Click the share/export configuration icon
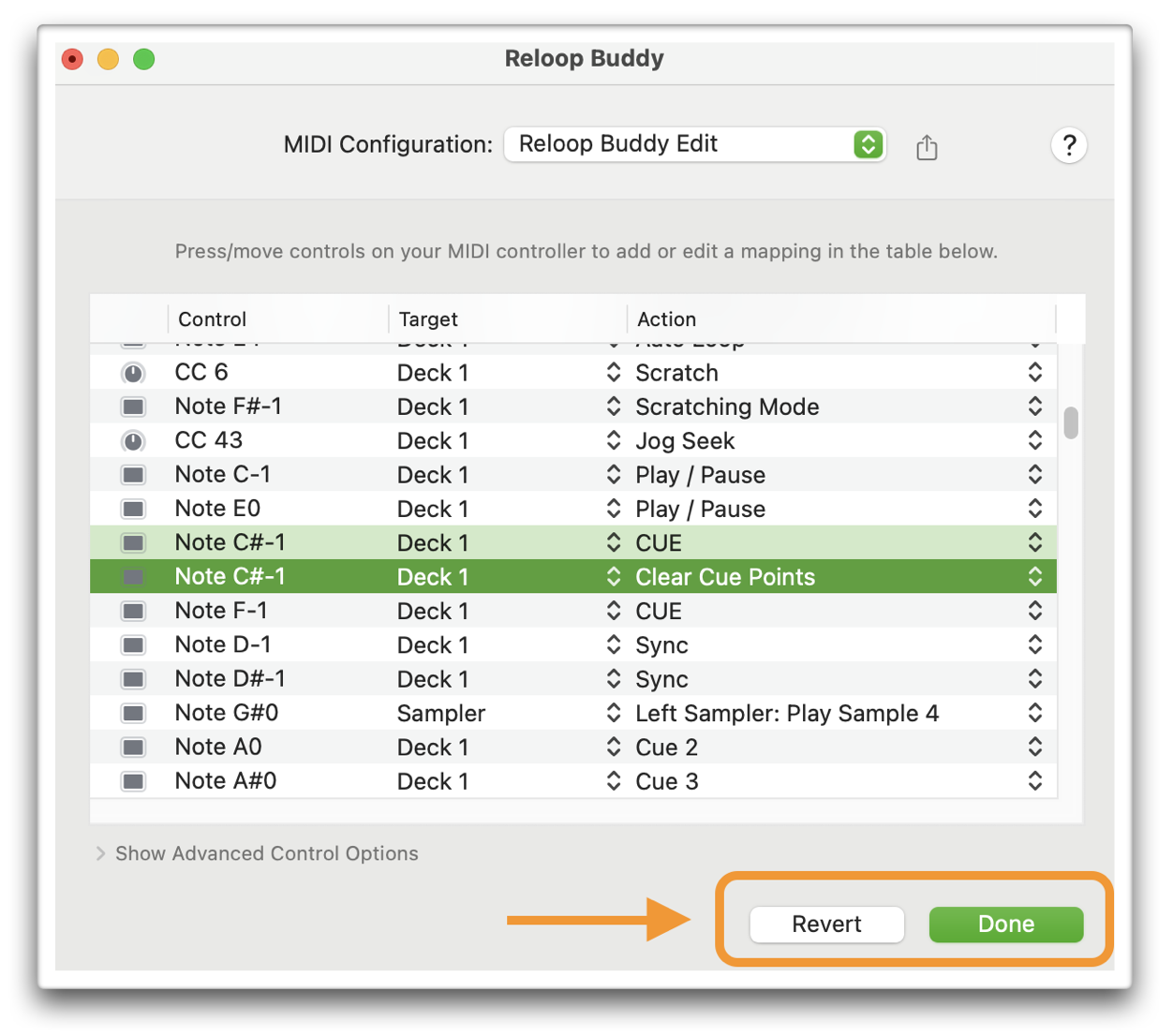Screen dimensions: 1173x1036 pos(927,147)
